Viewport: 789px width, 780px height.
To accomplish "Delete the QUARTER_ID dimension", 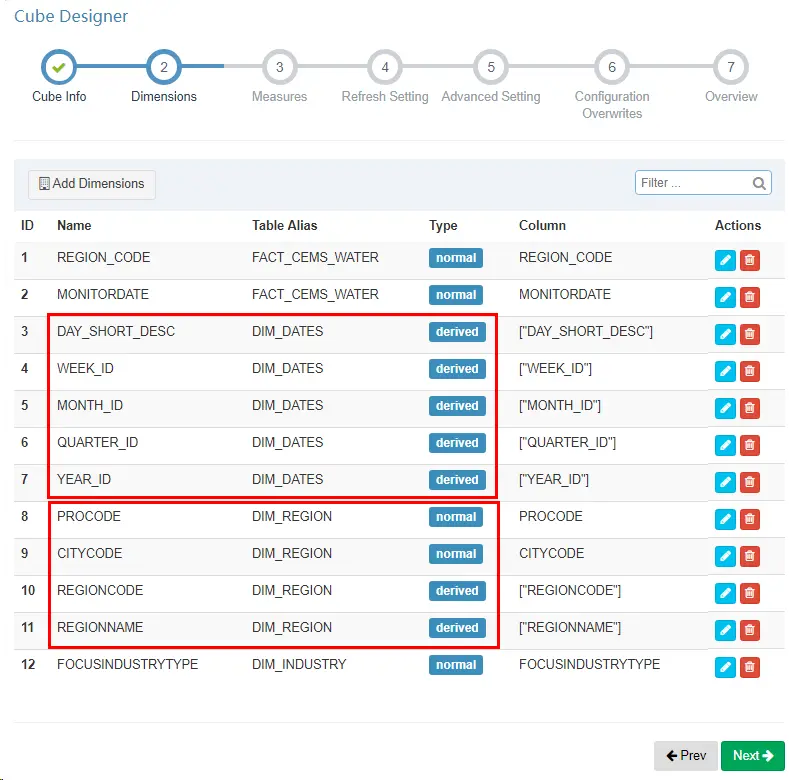I will point(749,445).
